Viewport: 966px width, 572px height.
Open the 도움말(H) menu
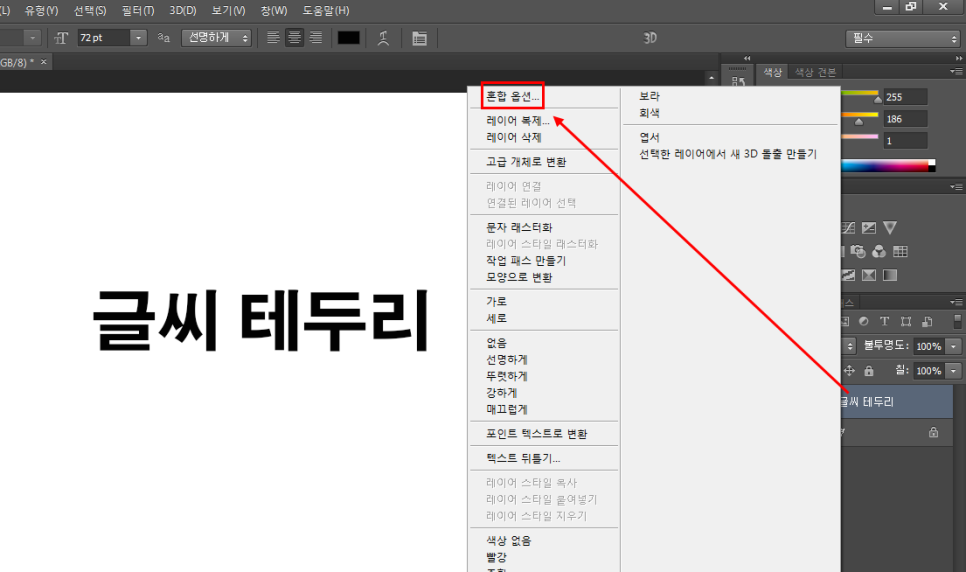[x=325, y=10]
